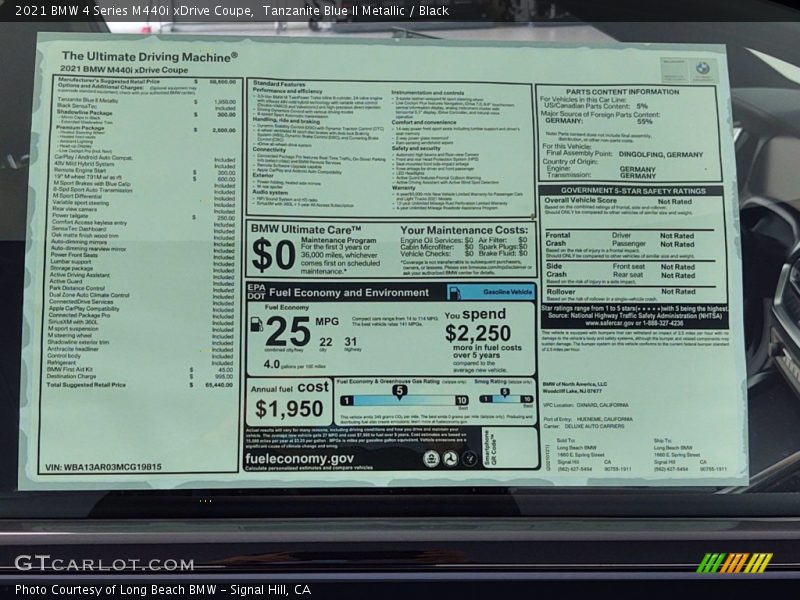Click the 'Destination Charge' row
800x600 pixels.
pyautogui.click(x=139, y=376)
